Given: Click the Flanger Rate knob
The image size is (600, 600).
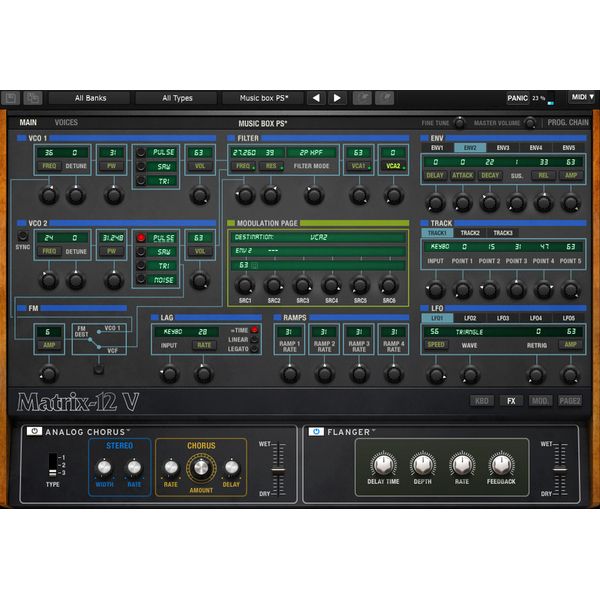Looking at the screenshot, I should pyautogui.click(x=462, y=464).
